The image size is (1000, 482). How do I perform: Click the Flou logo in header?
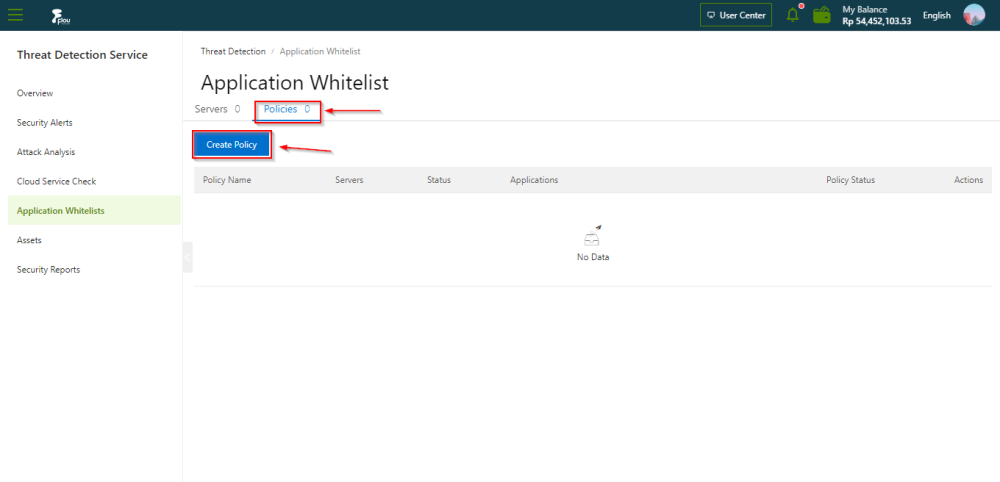61,16
